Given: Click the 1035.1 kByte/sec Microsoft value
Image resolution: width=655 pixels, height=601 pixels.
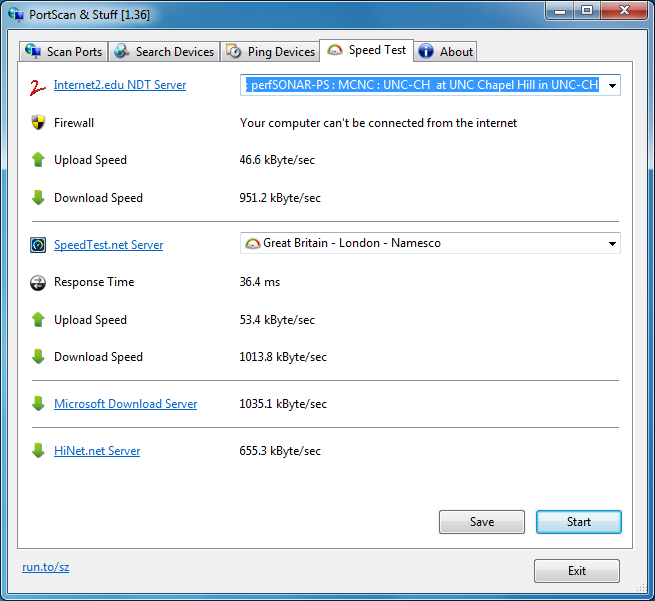Looking at the screenshot, I should point(283,404).
